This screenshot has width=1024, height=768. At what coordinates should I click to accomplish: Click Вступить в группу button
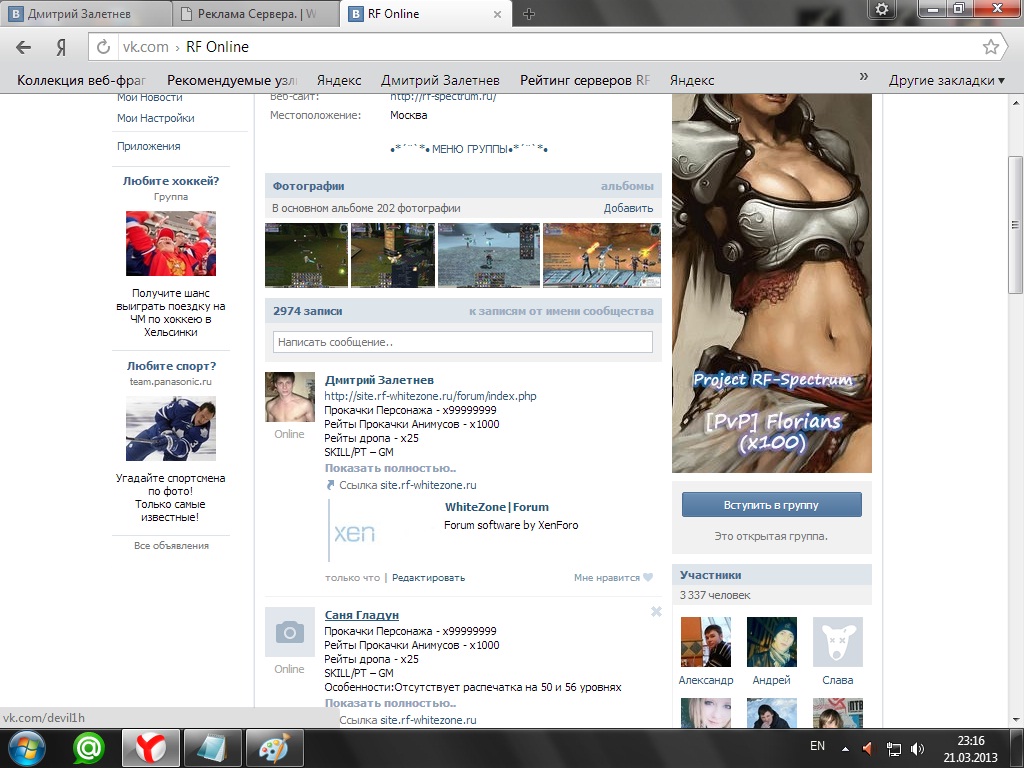771,505
